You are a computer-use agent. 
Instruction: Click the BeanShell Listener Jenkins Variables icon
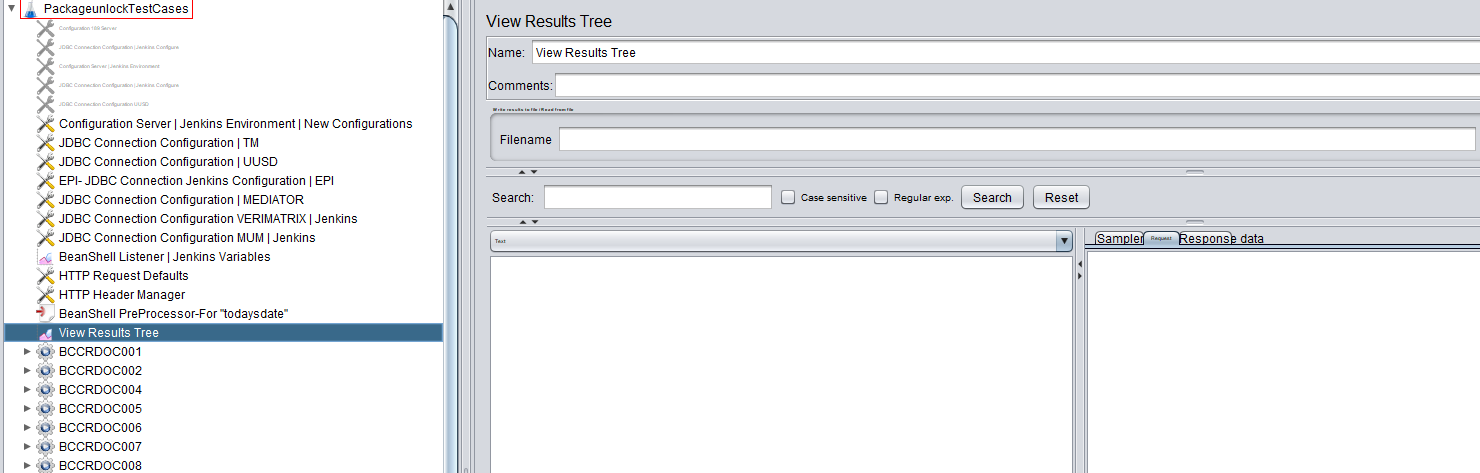45,257
